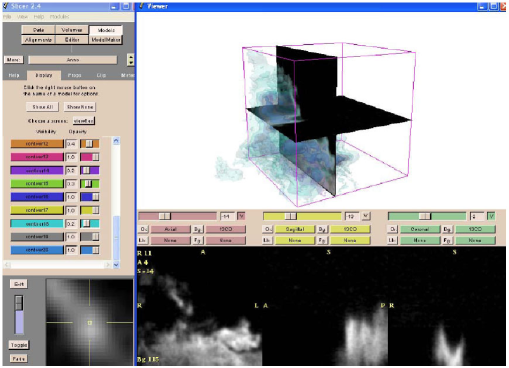Toggle the Coronal slice visibility V button
Image resolution: width=509 pixels, height=368 pixels.
(491, 217)
